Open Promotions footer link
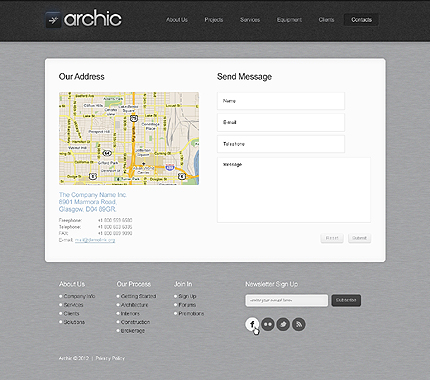The image size is (430, 380). pos(191,313)
